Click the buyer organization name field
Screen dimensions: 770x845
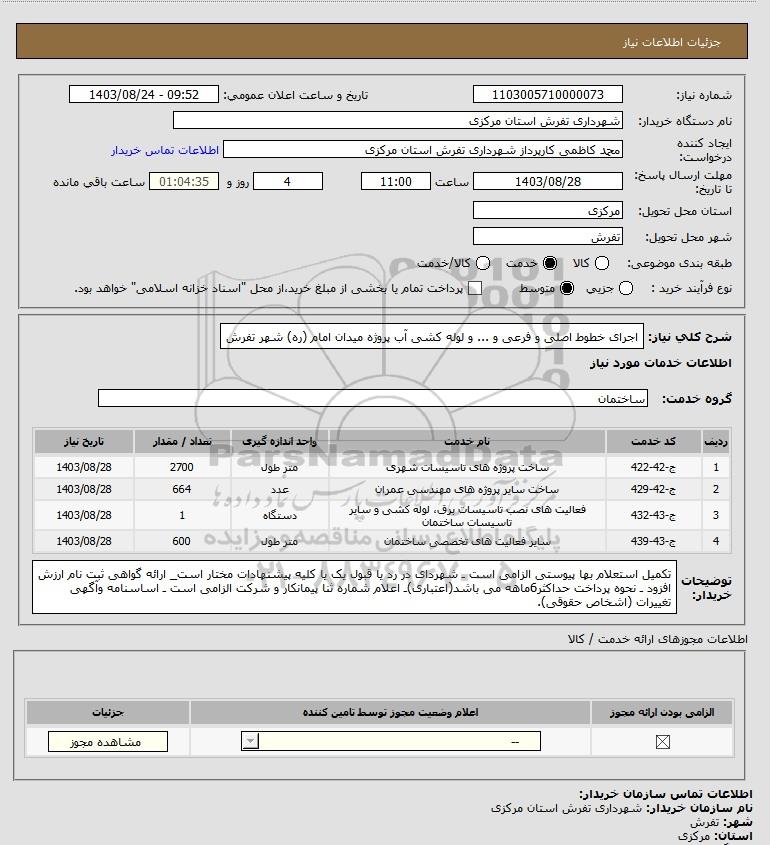point(398,120)
